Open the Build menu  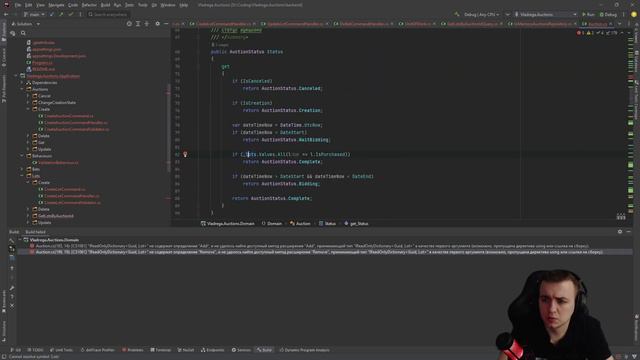click(105, 5)
